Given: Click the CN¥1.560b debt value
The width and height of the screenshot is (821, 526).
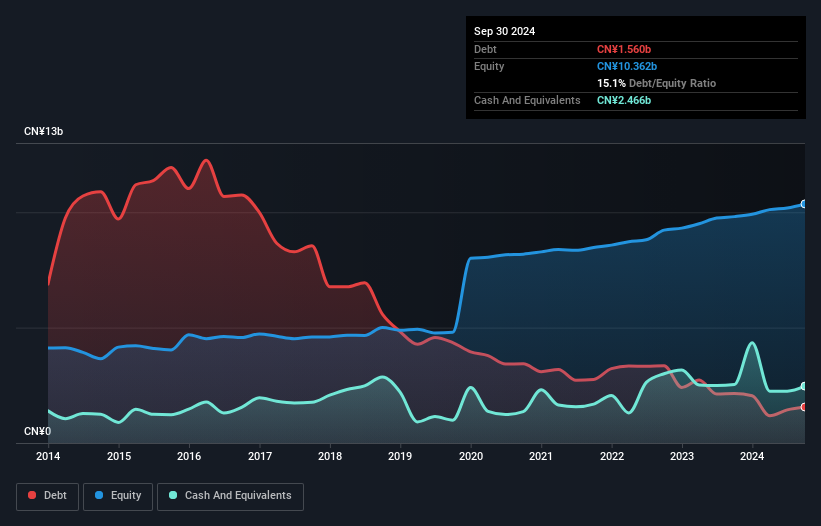Looking at the screenshot, I should click(624, 49).
